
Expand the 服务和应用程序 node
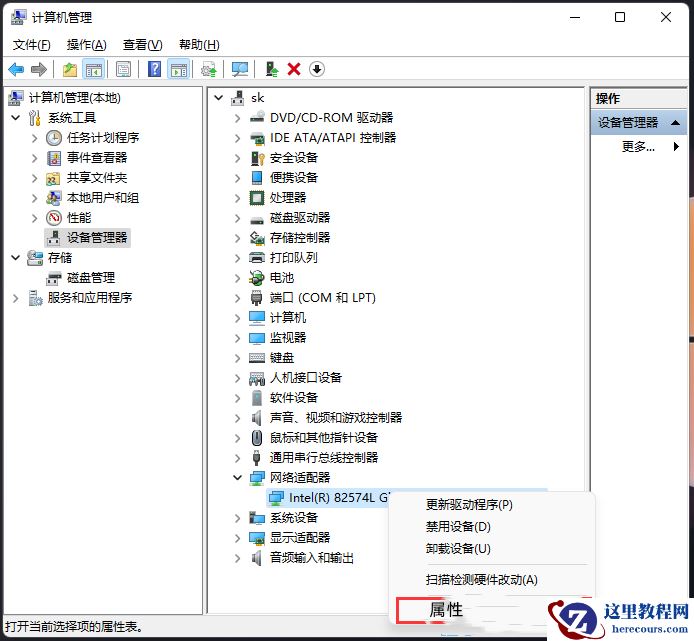[16, 298]
